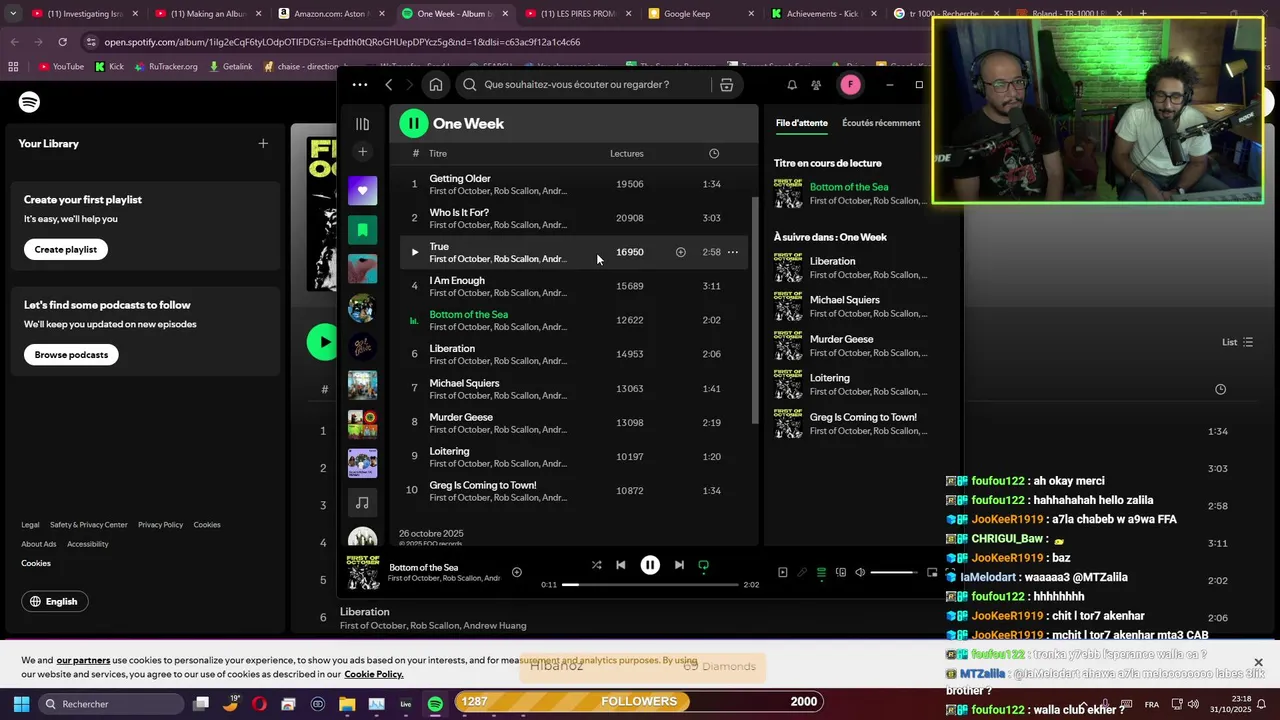
Task: Select Getting Older track row
Action: click(573, 184)
